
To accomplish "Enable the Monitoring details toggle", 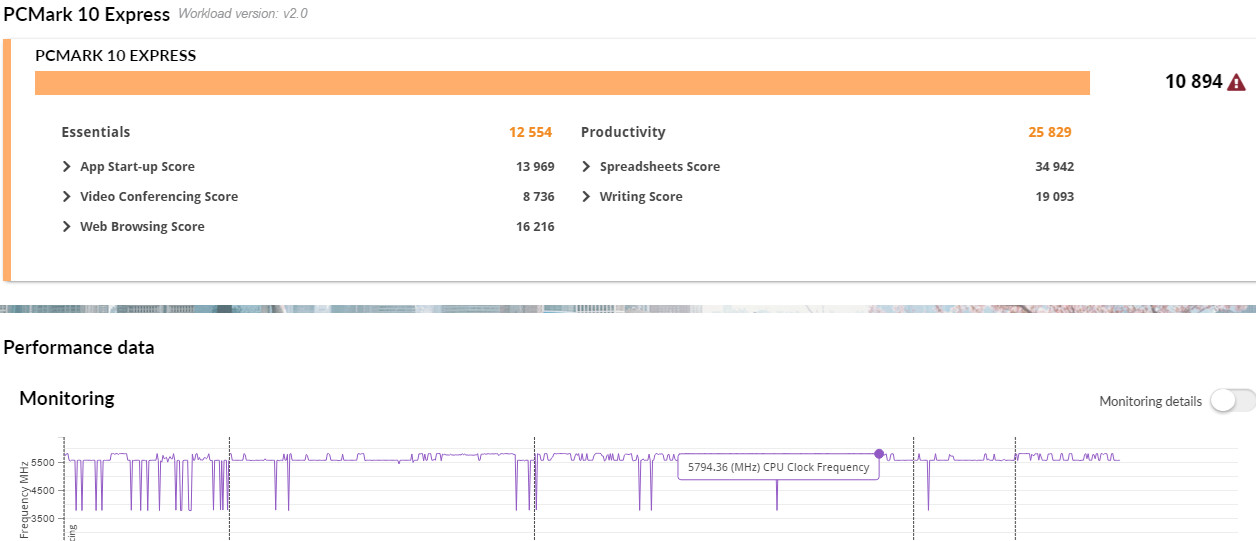I will coord(1231,401).
